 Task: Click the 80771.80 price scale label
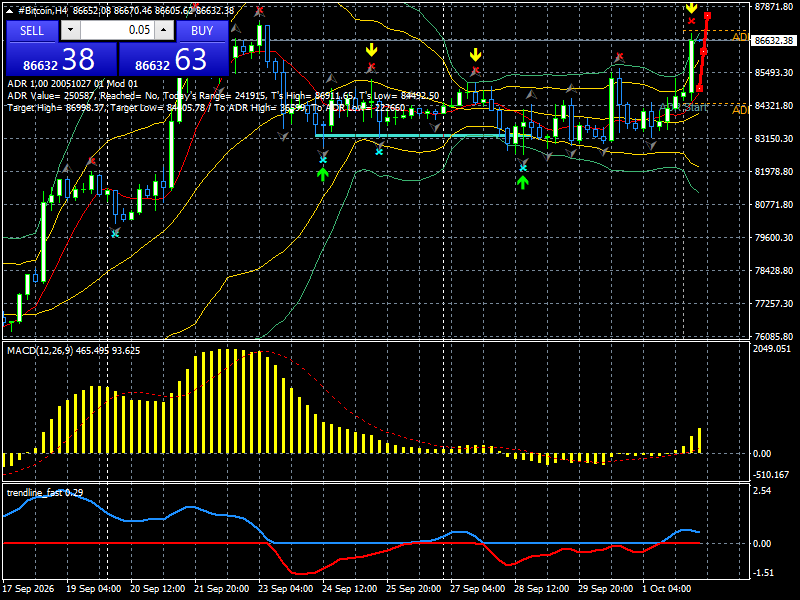773,205
